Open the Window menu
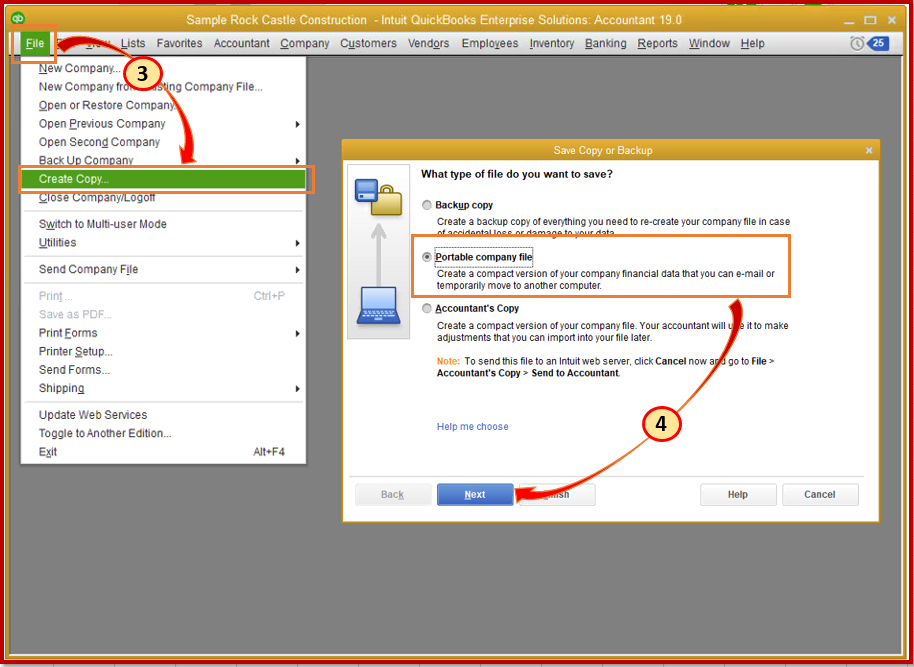Image resolution: width=914 pixels, height=667 pixels. [709, 44]
